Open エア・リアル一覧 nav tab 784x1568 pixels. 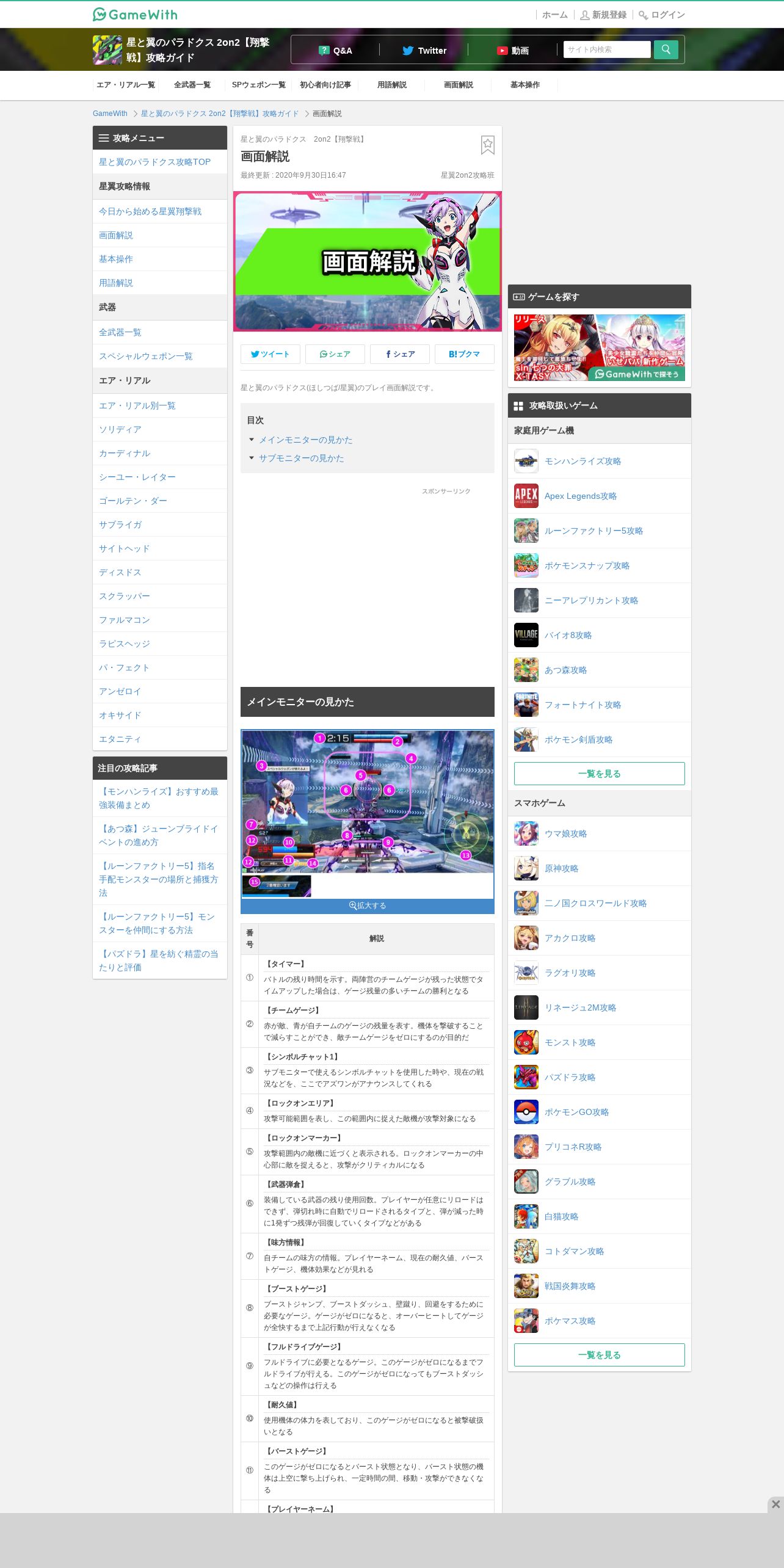126,85
